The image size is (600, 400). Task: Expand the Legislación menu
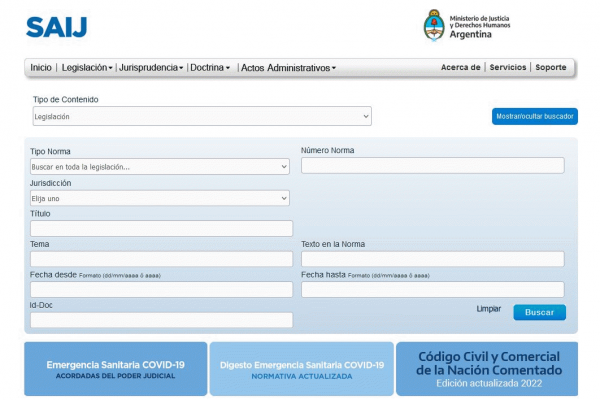pyautogui.click(x=87, y=68)
